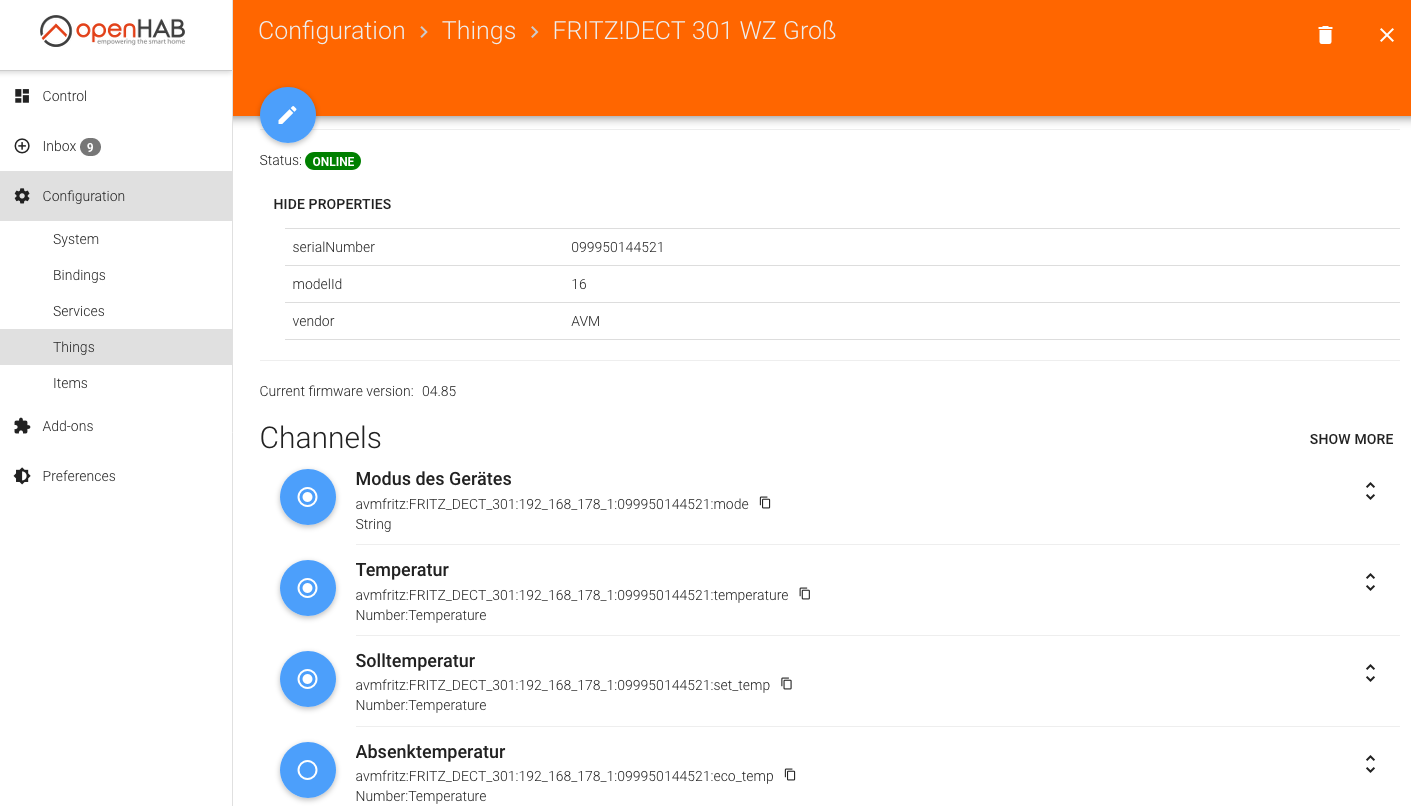Viewport: 1411px width, 806px height.
Task: Open the Bindings configuration page
Action: pyautogui.click(x=79, y=275)
